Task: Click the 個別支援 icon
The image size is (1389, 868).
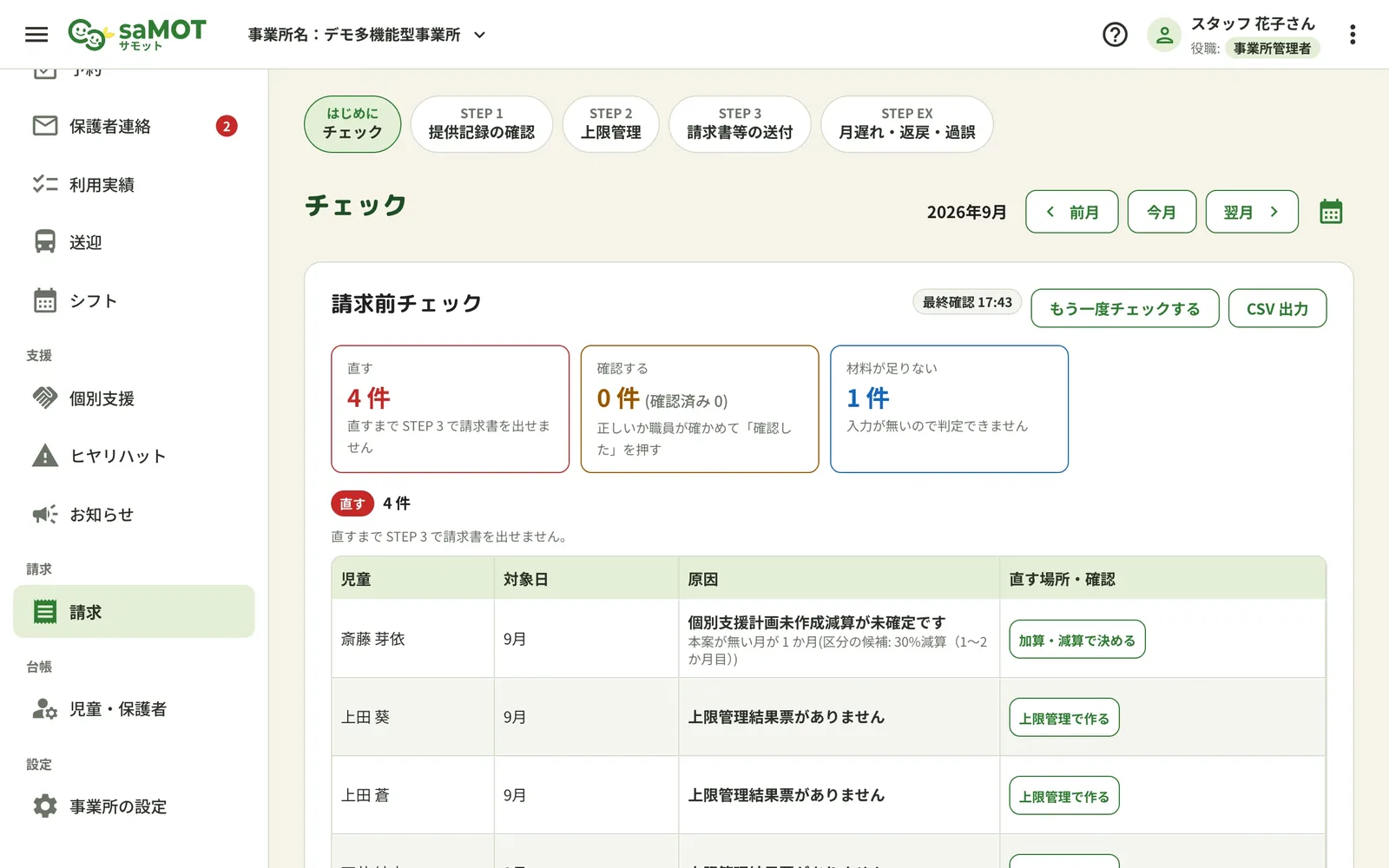Action: click(45, 398)
